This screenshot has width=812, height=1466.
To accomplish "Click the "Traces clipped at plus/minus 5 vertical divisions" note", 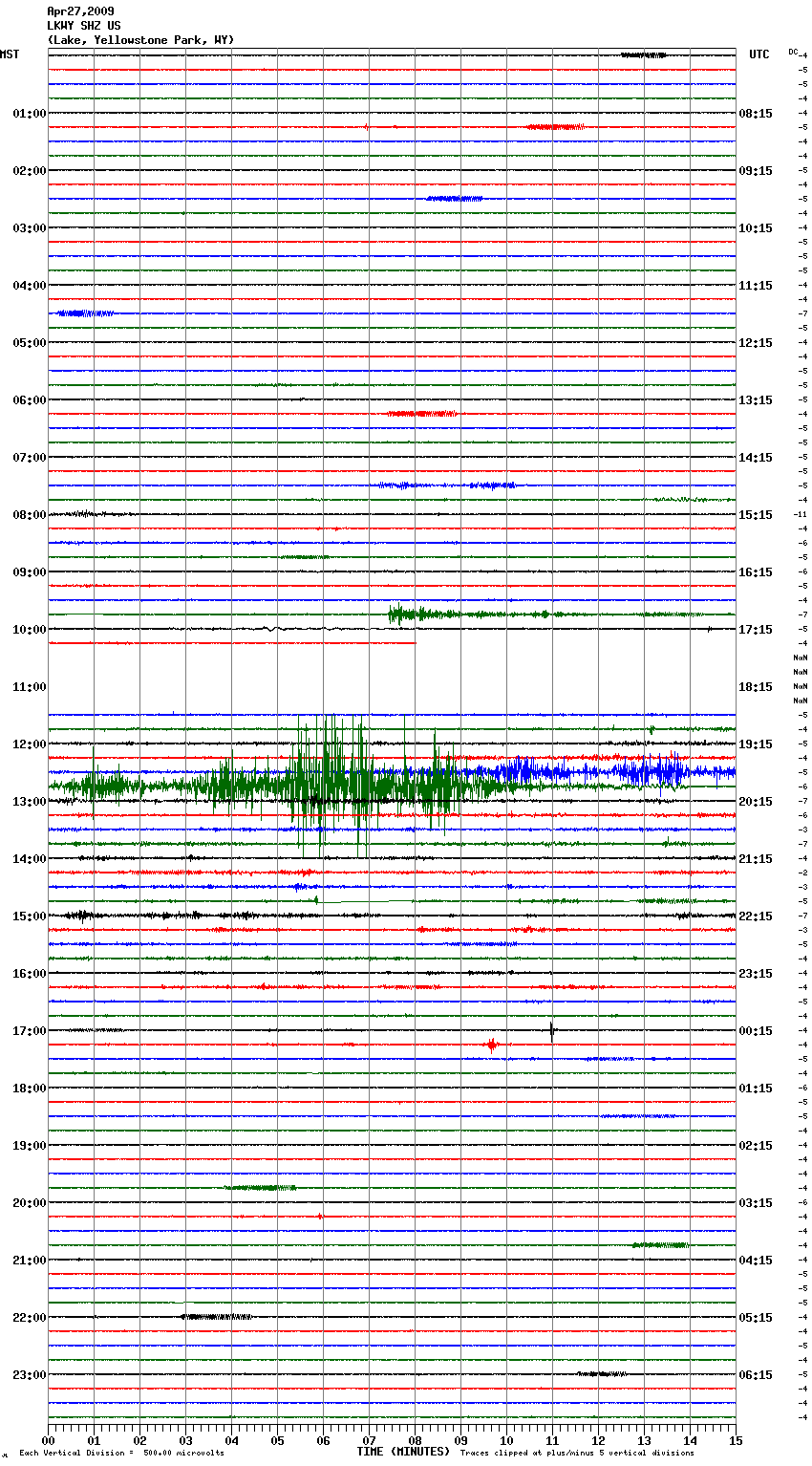I will 577,1454.
